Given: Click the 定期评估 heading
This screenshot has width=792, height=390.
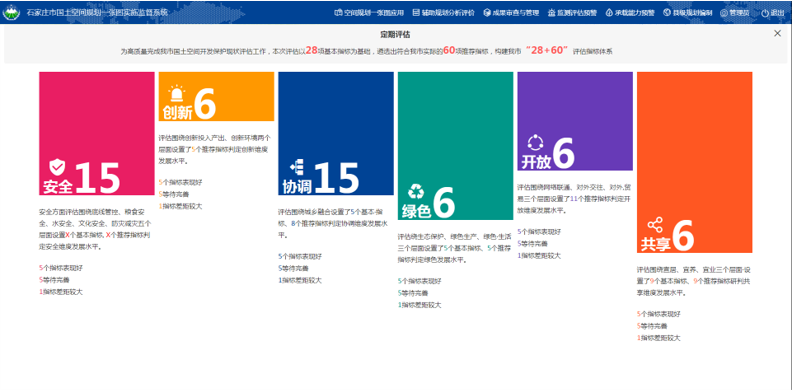Looking at the screenshot, I should click(395, 35).
